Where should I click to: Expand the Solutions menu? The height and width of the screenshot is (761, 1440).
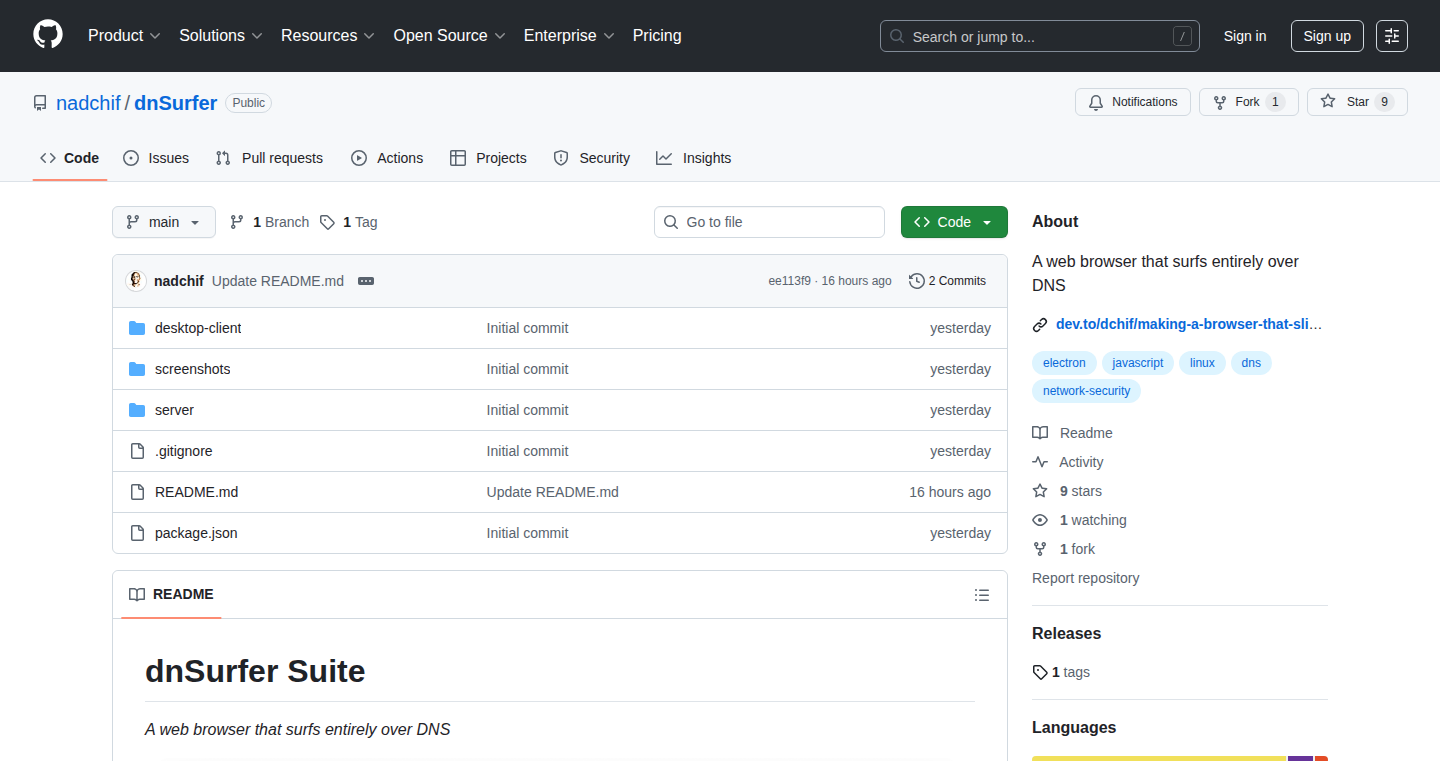pyautogui.click(x=221, y=36)
